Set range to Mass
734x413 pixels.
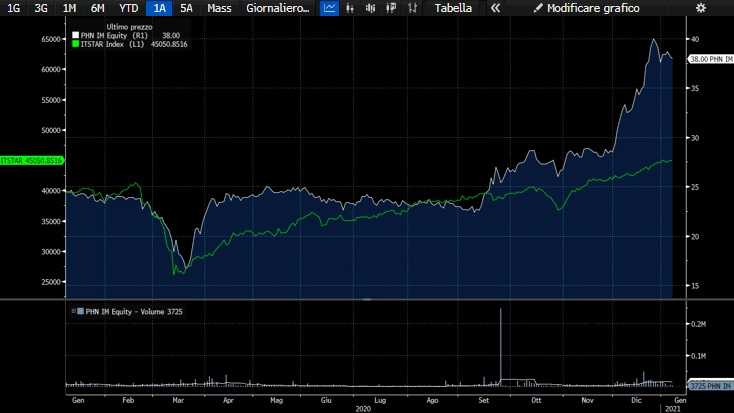[x=219, y=8]
